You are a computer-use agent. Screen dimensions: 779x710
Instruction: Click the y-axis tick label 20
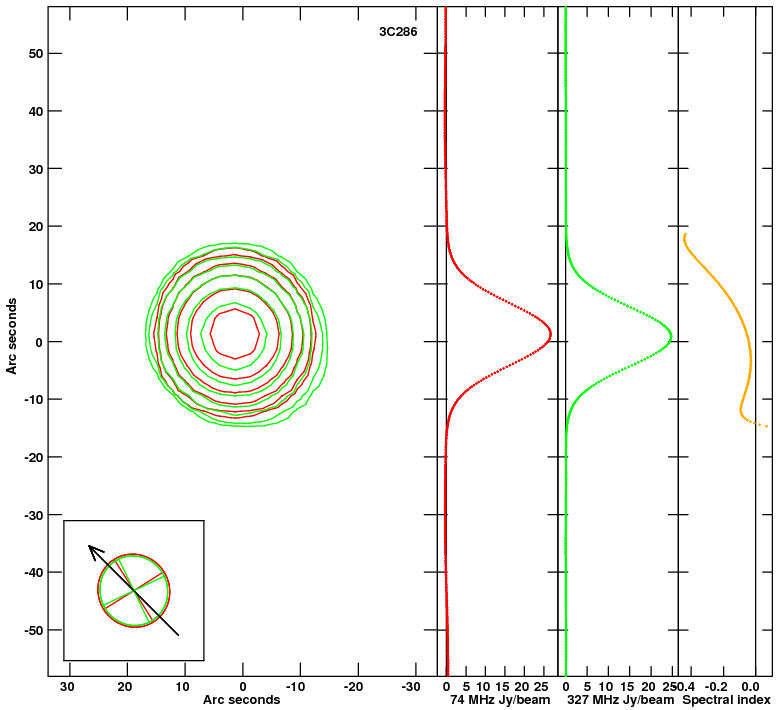tap(36, 227)
